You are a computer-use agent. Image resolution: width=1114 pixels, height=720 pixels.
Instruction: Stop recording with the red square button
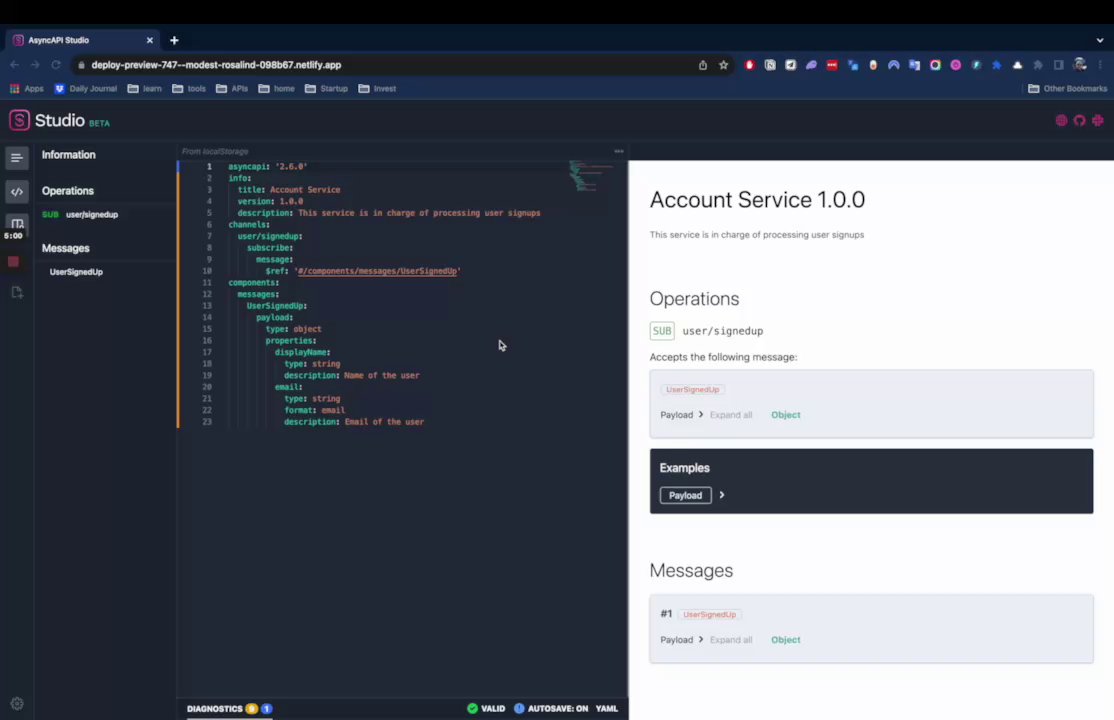[13, 262]
